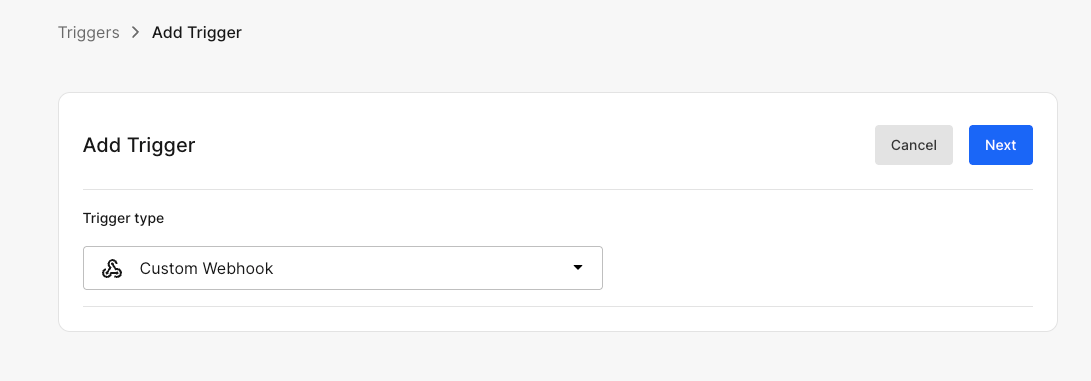This screenshot has height=381, width=1091.
Task: Click the Add Trigger card heading
Action: pyautogui.click(x=139, y=145)
